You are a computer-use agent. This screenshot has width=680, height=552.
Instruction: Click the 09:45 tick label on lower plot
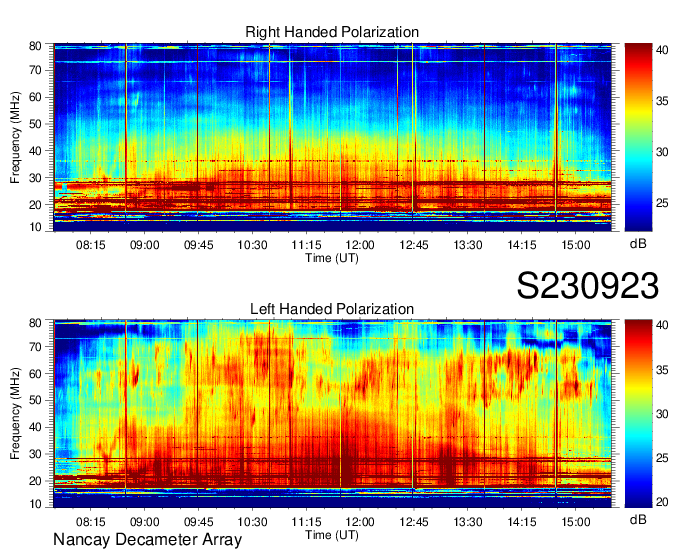199,522
